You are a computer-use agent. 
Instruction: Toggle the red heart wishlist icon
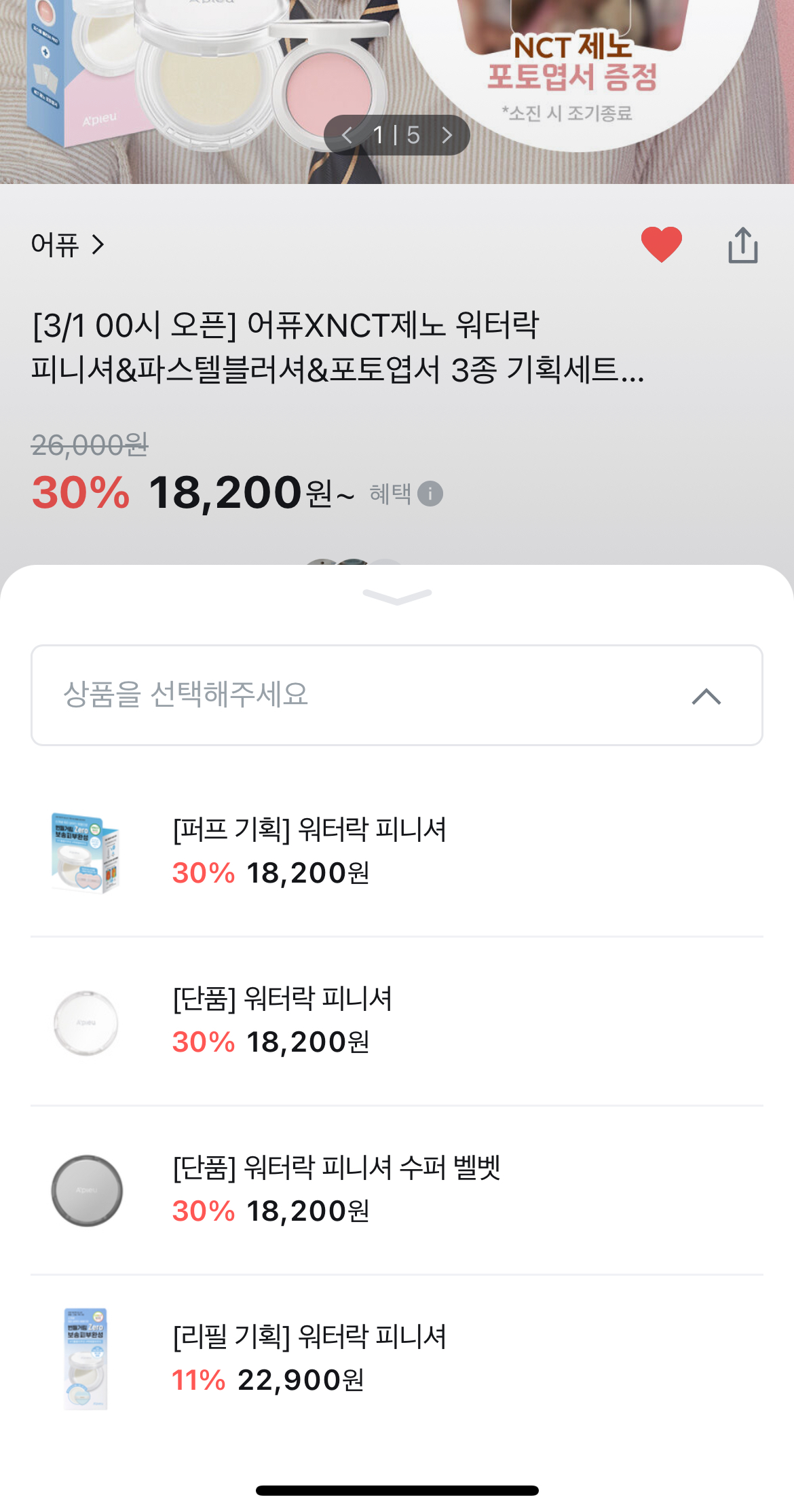(661, 244)
